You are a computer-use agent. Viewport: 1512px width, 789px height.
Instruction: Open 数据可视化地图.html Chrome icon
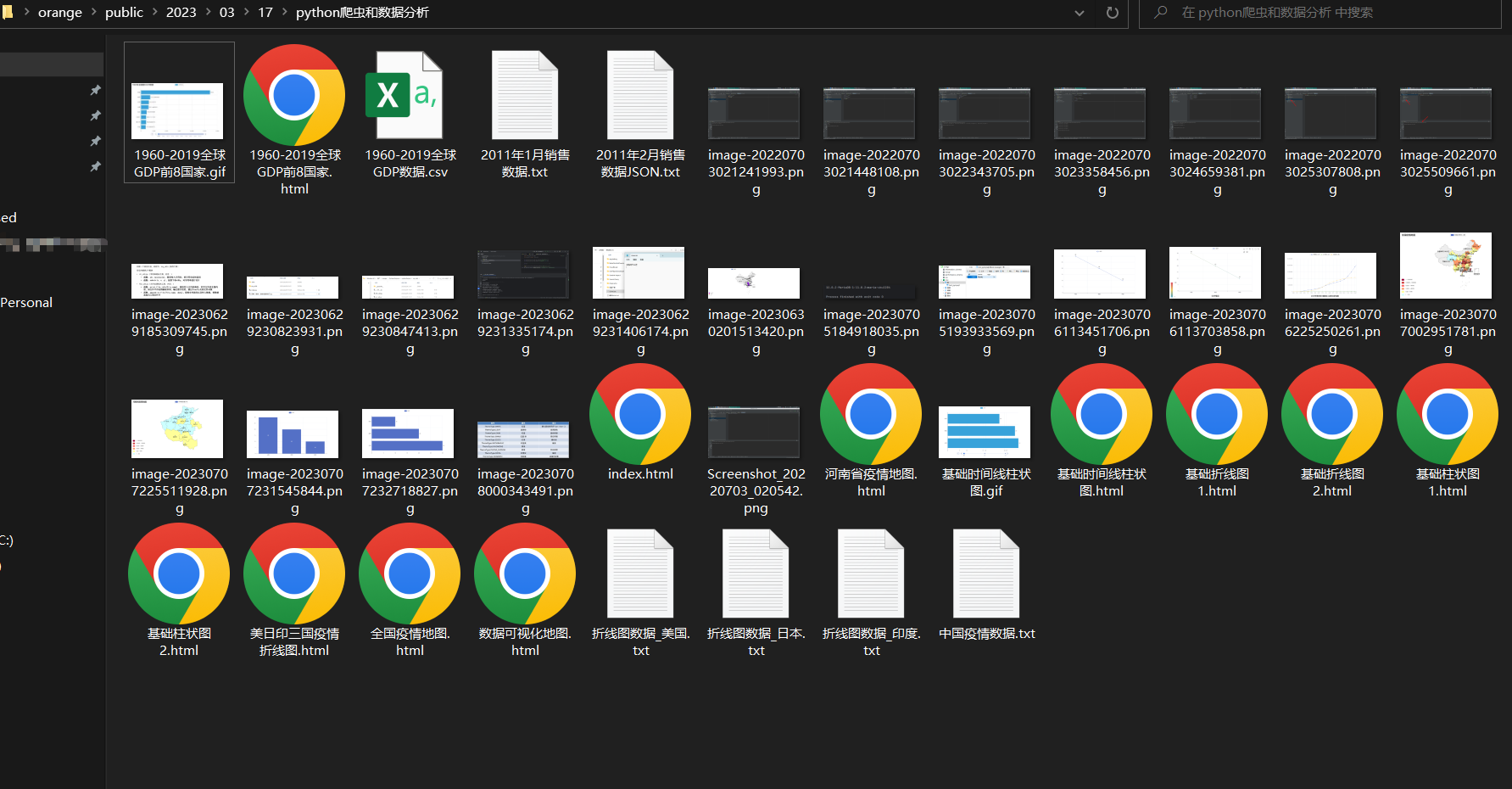click(525, 574)
